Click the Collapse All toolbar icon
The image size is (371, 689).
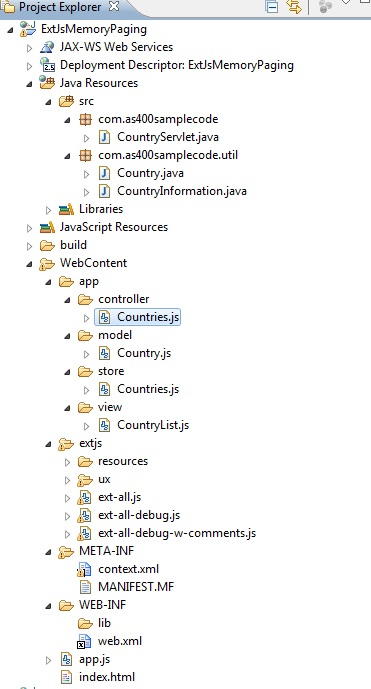click(x=272, y=7)
